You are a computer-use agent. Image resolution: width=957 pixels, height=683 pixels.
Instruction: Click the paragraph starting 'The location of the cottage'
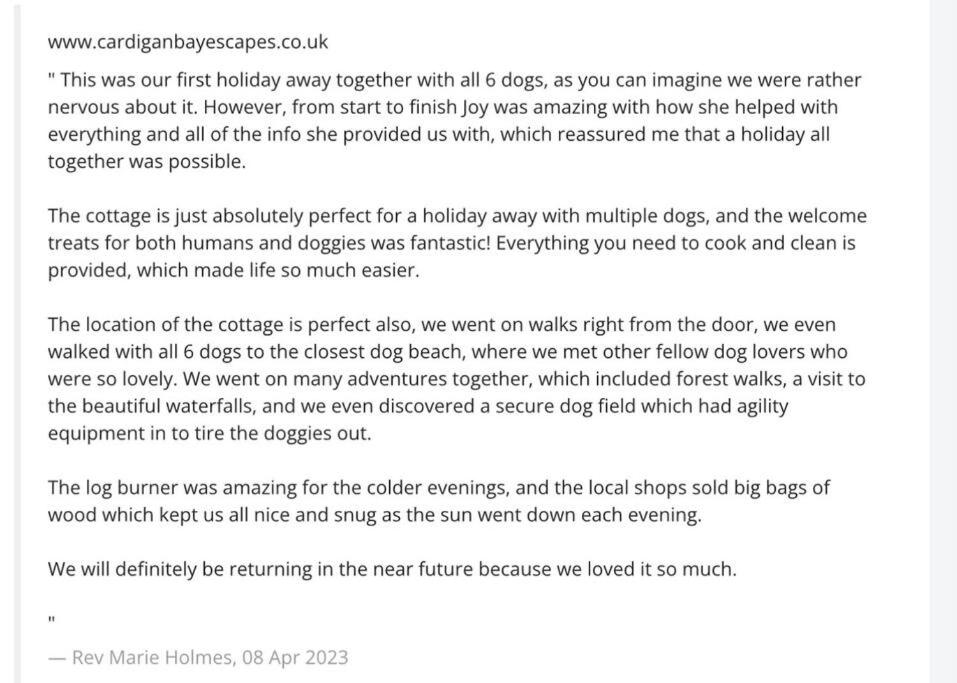pyautogui.click(x=457, y=378)
